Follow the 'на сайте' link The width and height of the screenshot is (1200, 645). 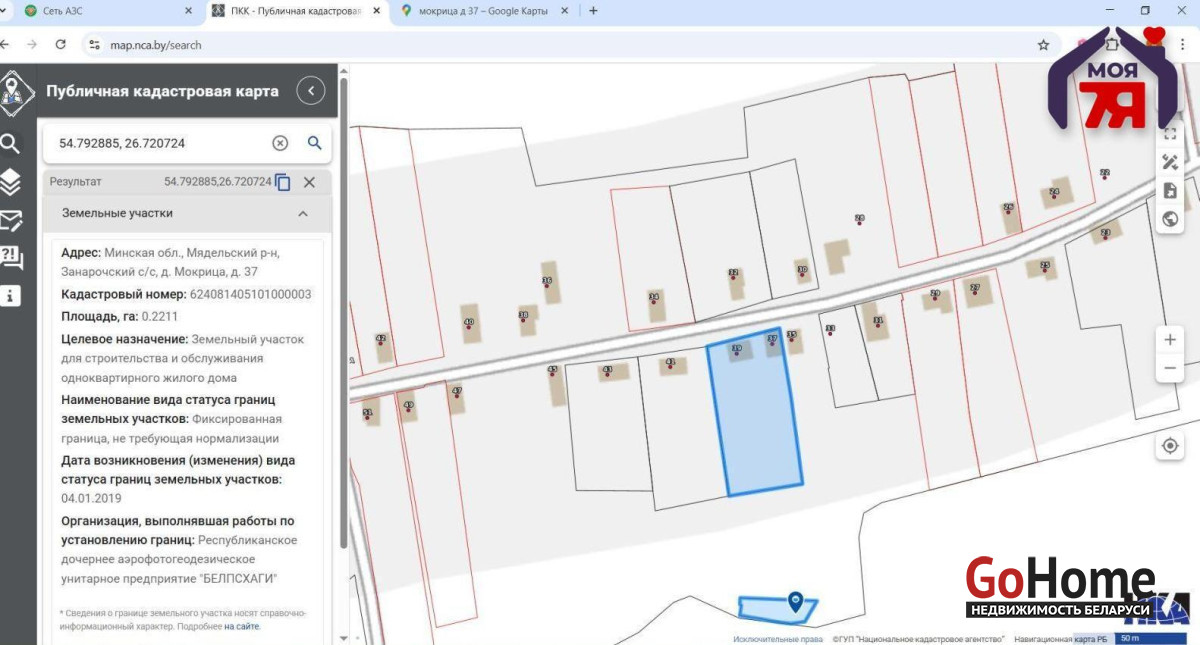241,626
